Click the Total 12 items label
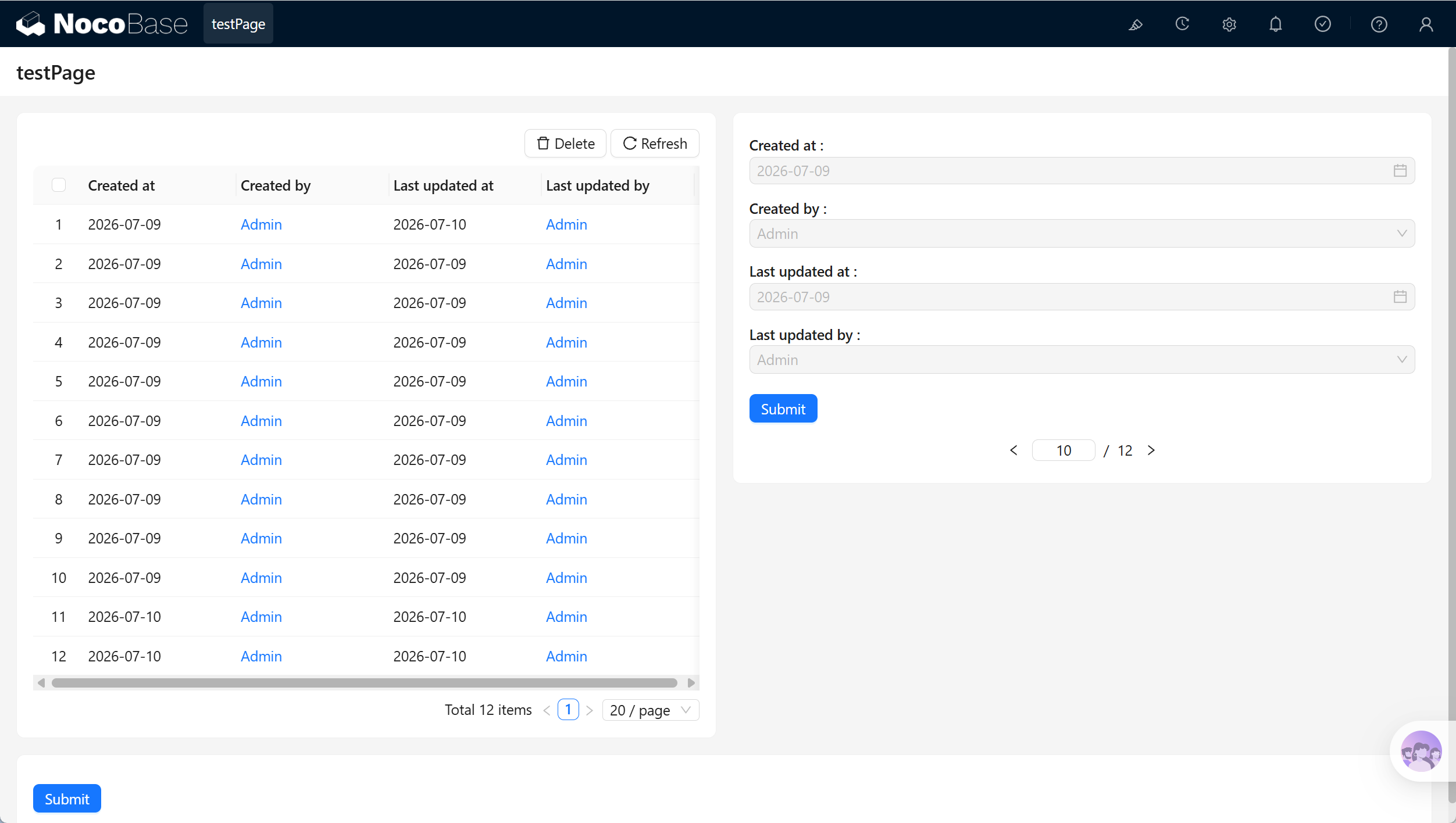This screenshot has height=823, width=1456. point(488,710)
